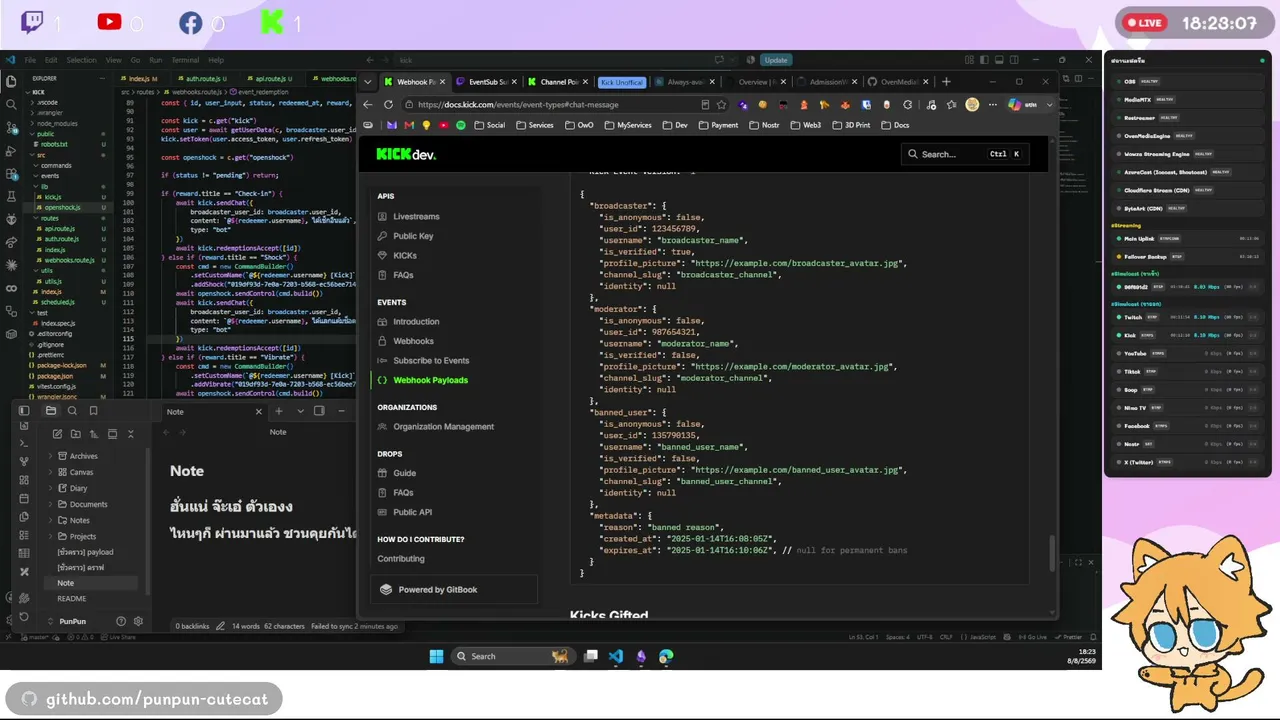Click the docs page vertical scrollbar
Image resolution: width=1280 pixels, height=720 pixels.
tap(1050, 553)
